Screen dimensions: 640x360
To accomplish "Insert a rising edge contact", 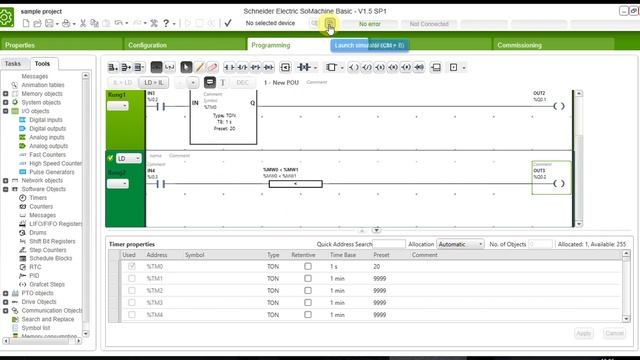I will tap(256, 67).
